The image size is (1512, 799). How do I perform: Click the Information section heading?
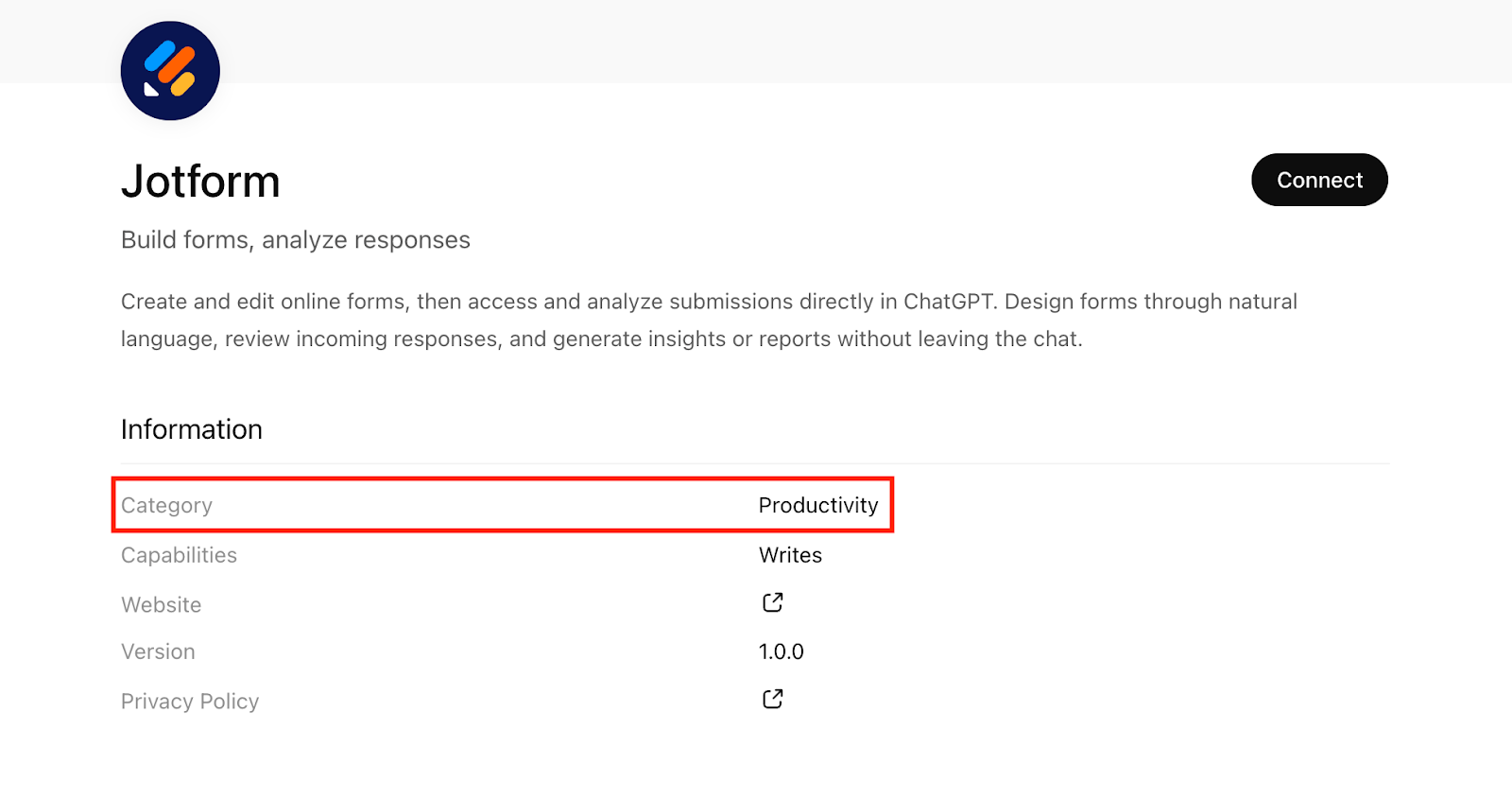tap(192, 429)
